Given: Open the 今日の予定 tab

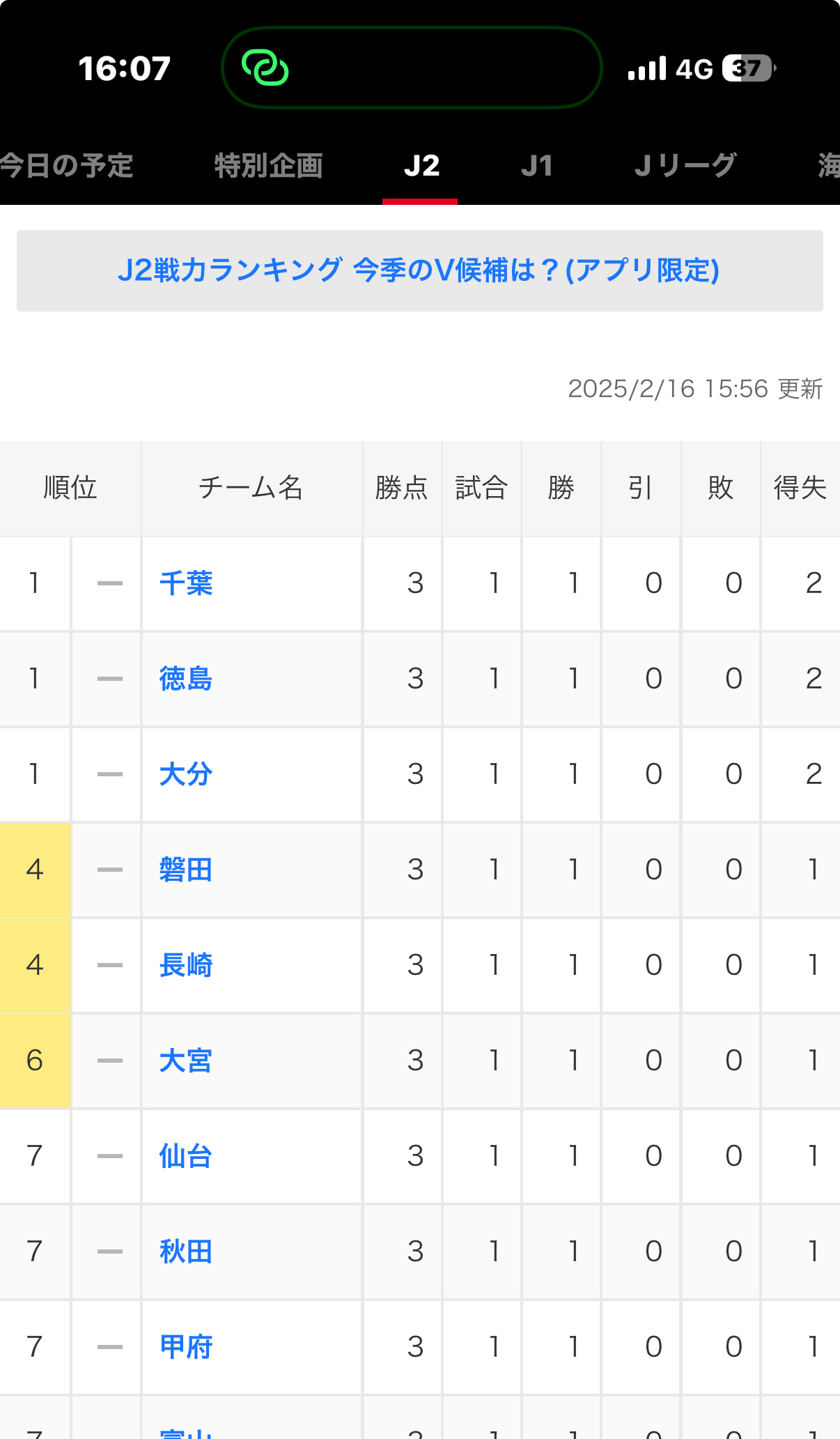Looking at the screenshot, I should tap(66, 166).
